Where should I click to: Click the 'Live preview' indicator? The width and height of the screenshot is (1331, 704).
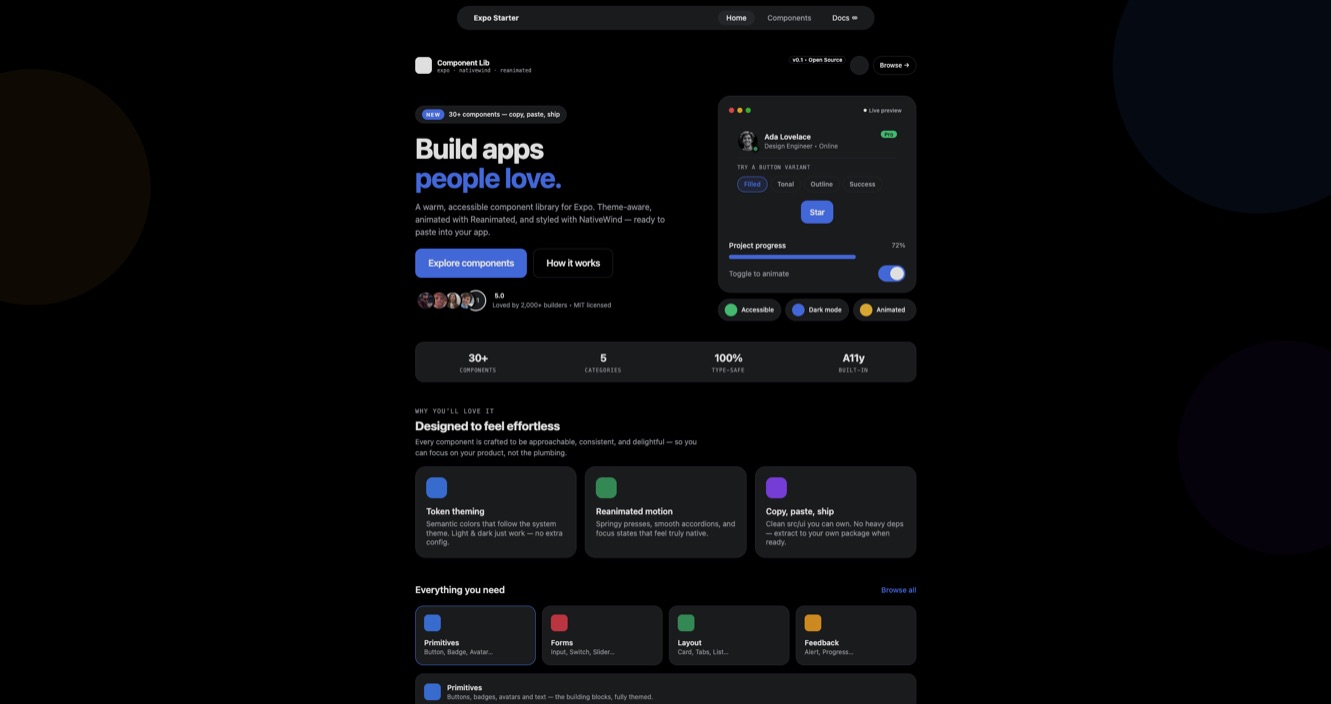click(883, 110)
